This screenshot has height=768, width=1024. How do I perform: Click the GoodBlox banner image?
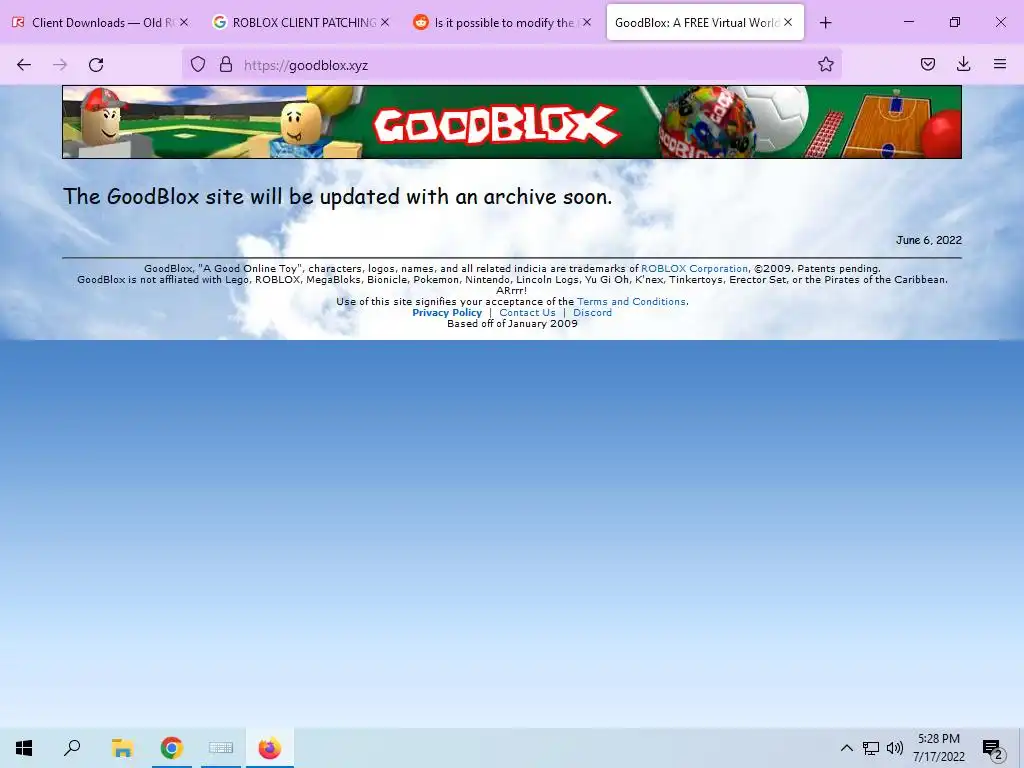click(x=512, y=122)
